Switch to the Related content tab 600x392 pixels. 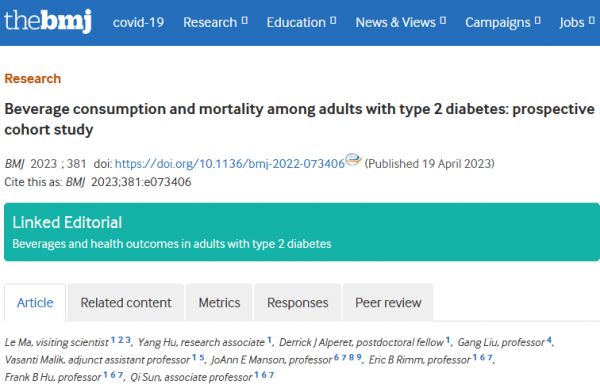[126, 302]
